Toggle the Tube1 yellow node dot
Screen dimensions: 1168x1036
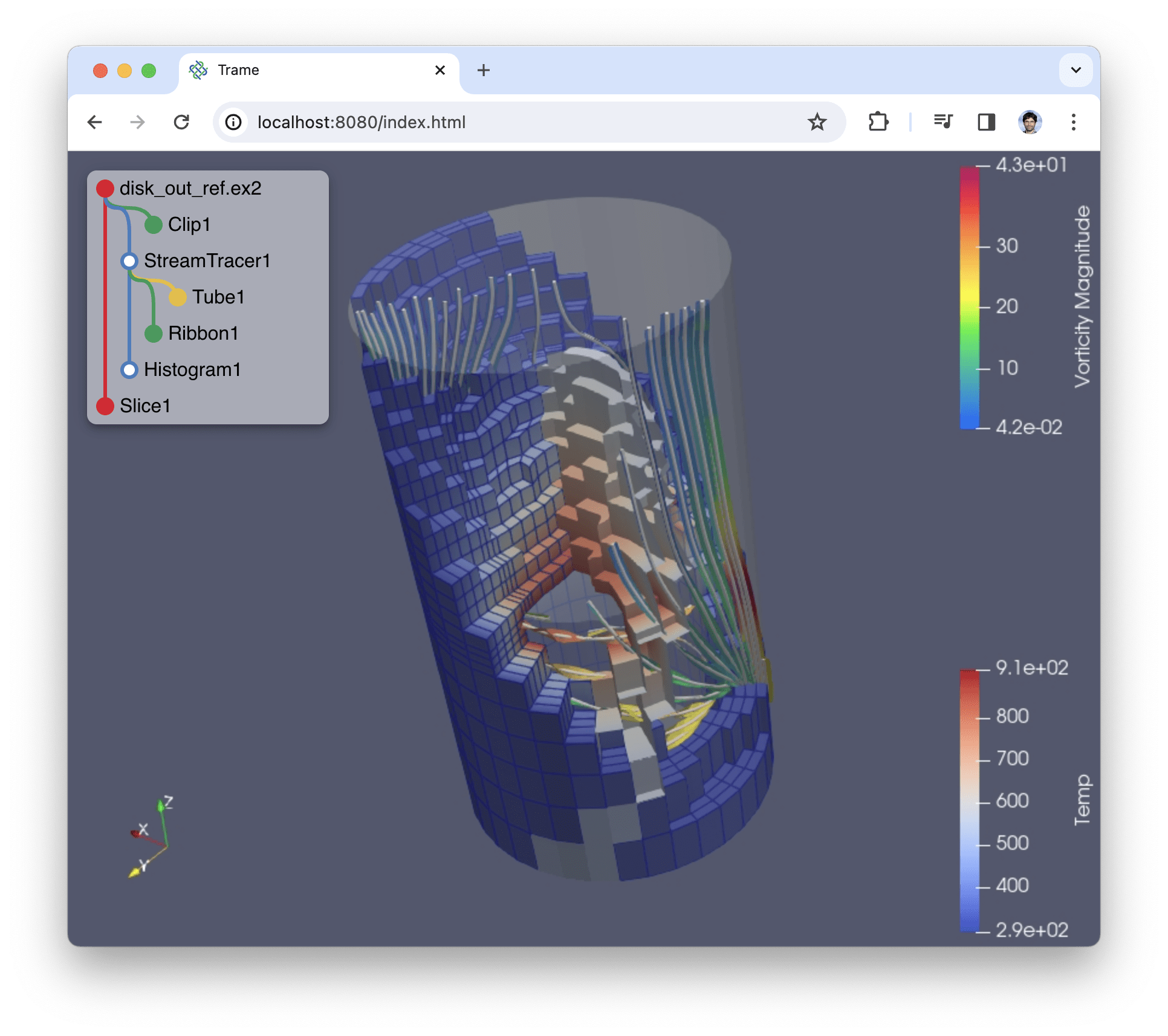178,297
